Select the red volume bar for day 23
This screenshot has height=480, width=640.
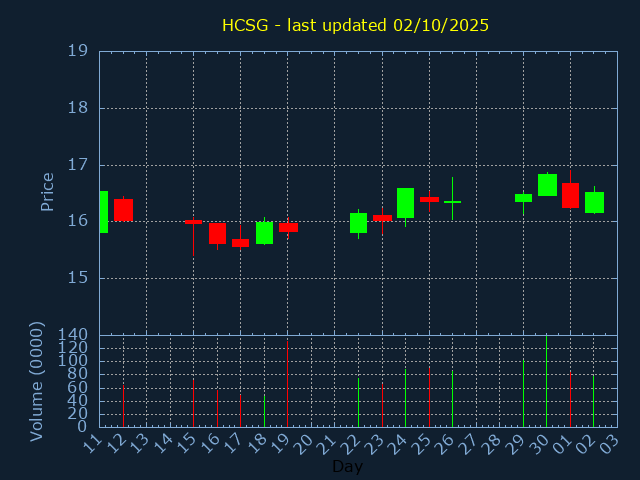point(382,405)
